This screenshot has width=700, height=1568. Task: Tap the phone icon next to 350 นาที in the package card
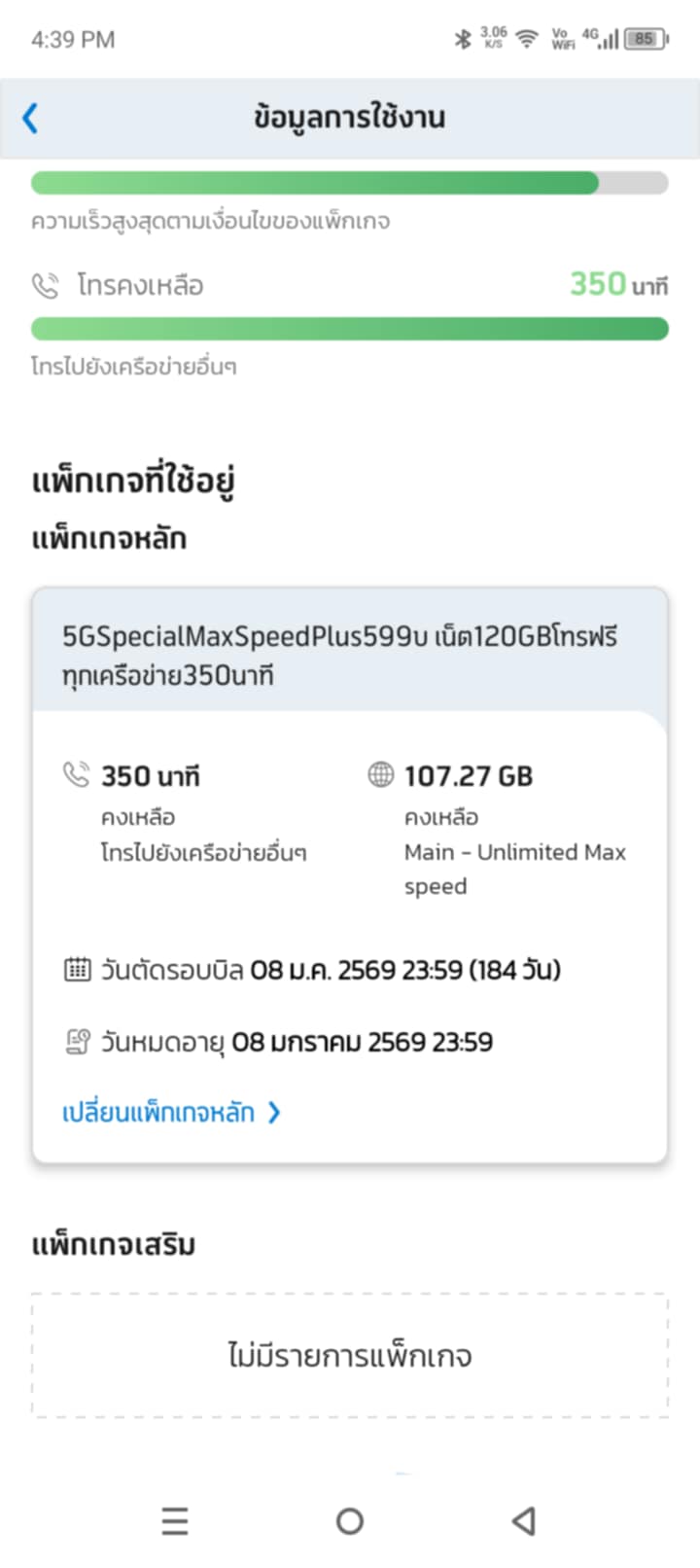pyautogui.click(x=76, y=774)
